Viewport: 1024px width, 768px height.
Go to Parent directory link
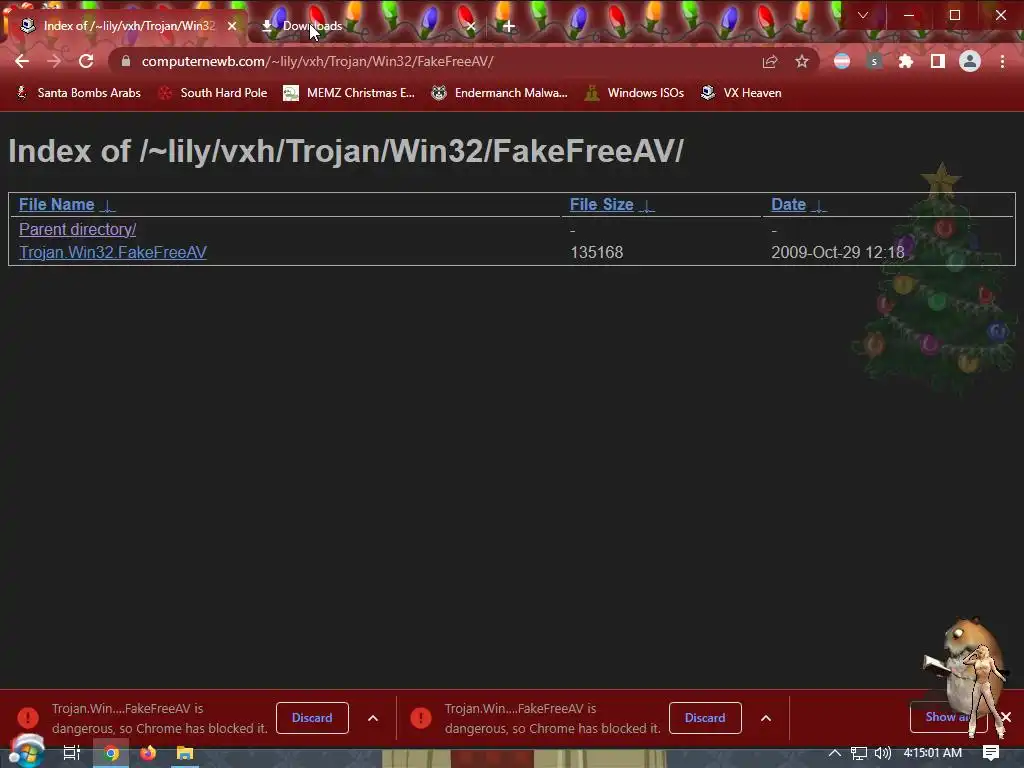coord(78,229)
